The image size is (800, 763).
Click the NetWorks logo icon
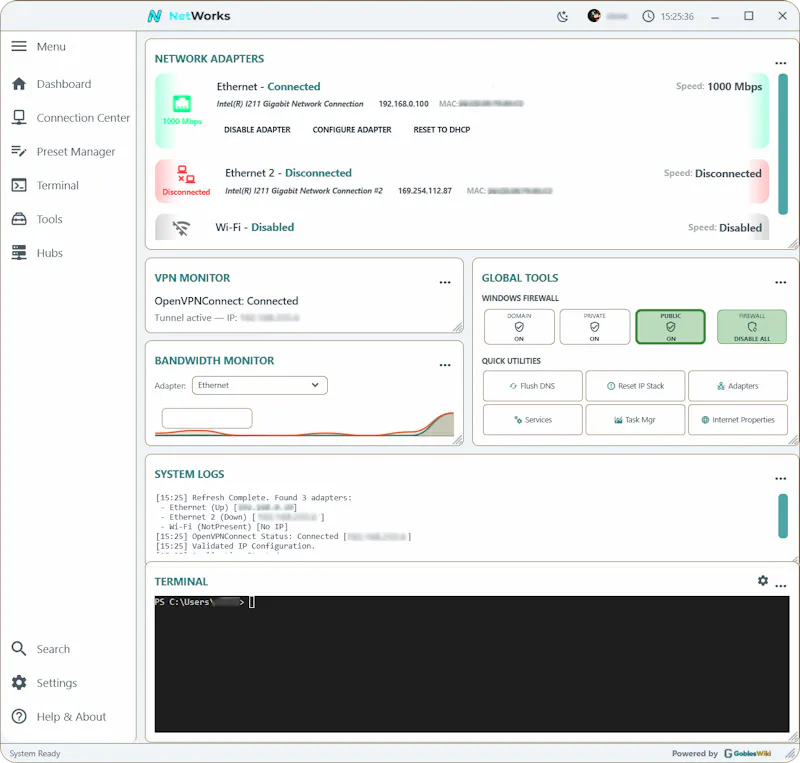click(x=155, y=16)
